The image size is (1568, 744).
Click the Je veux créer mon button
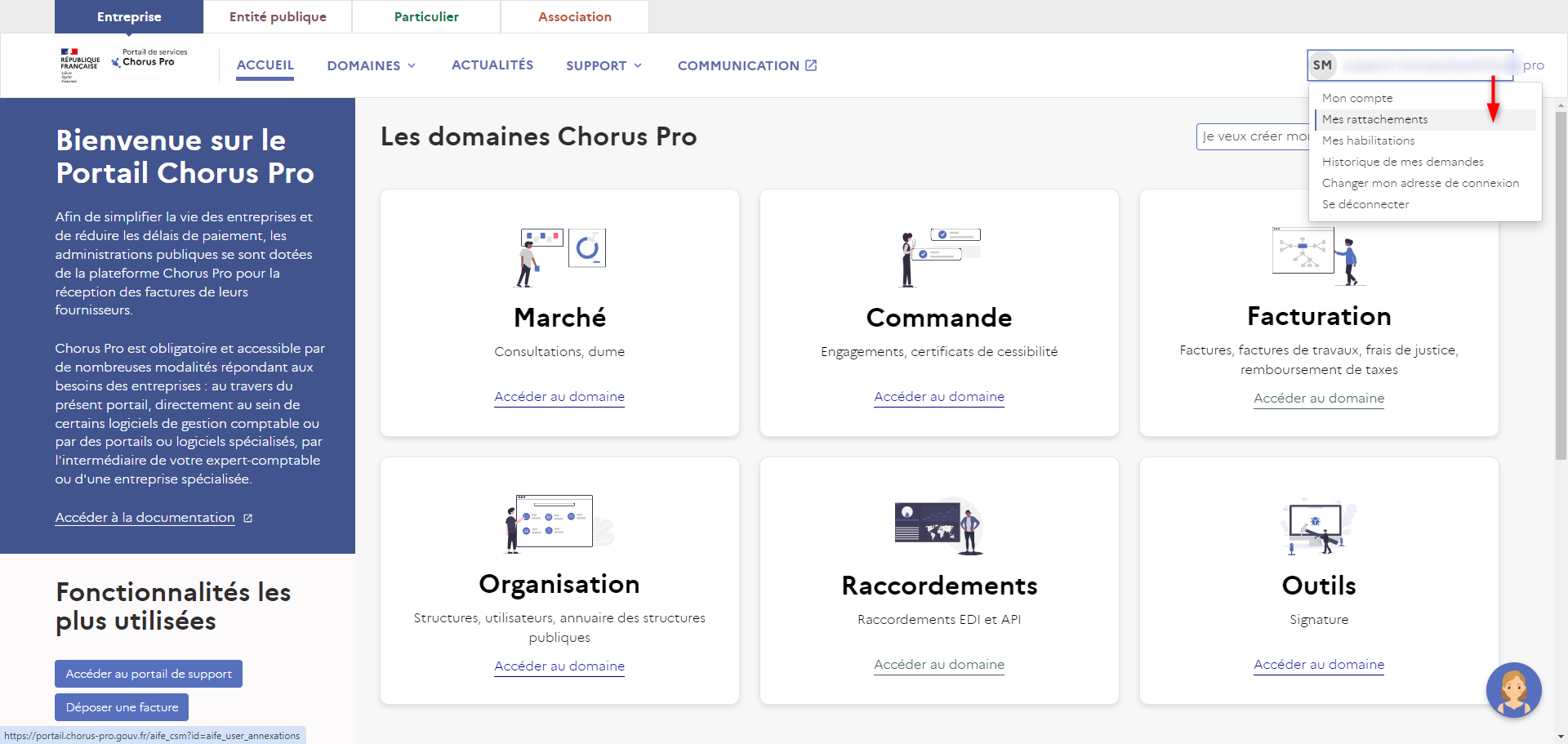[1253, 136]
